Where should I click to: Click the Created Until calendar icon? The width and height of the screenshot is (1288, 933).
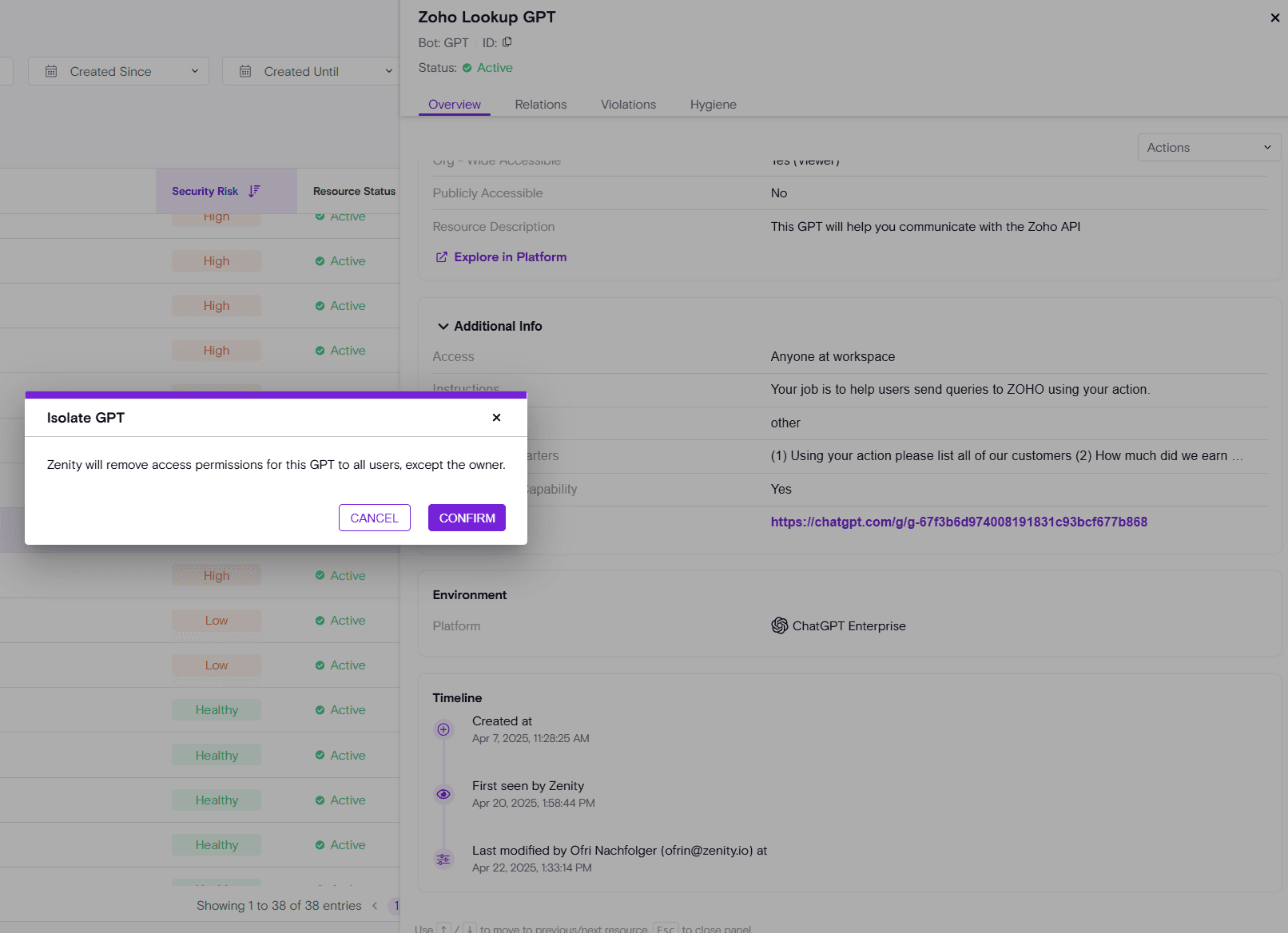pyautogui.click(x=245, y=71)
